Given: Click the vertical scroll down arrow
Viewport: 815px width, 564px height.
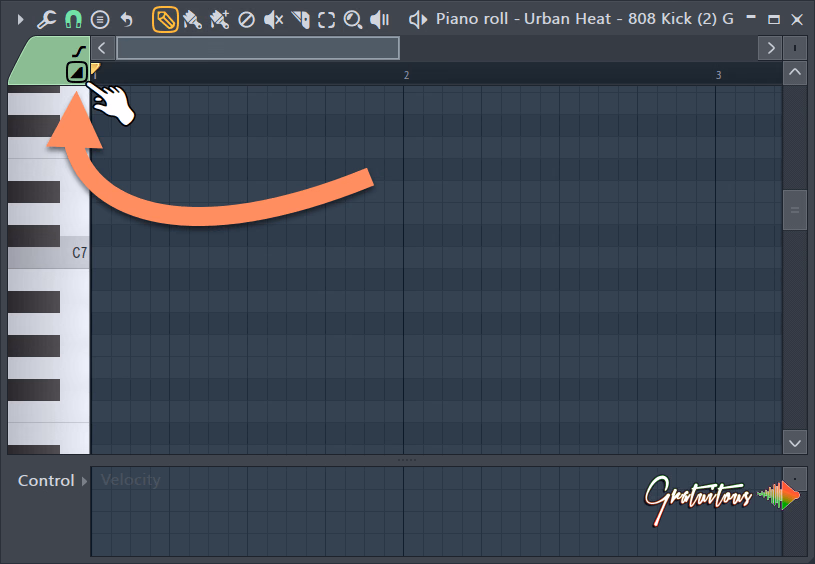Looking at the screenshot, I should click(795, 443).
